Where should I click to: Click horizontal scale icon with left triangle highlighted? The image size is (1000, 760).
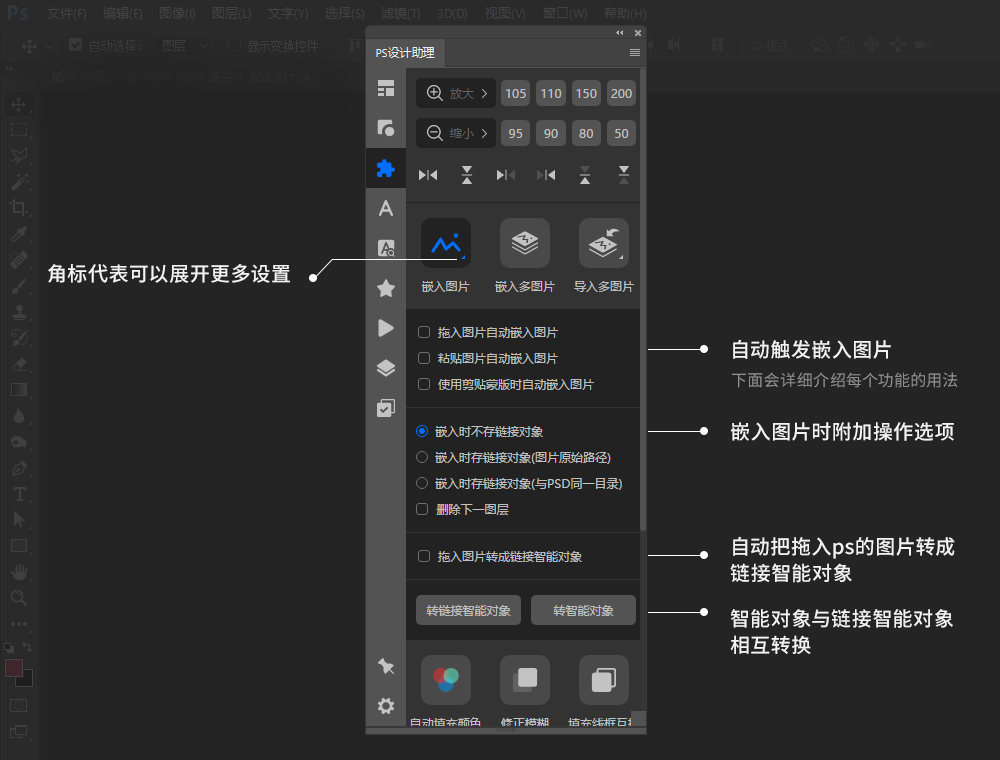(x=506, y=175)
